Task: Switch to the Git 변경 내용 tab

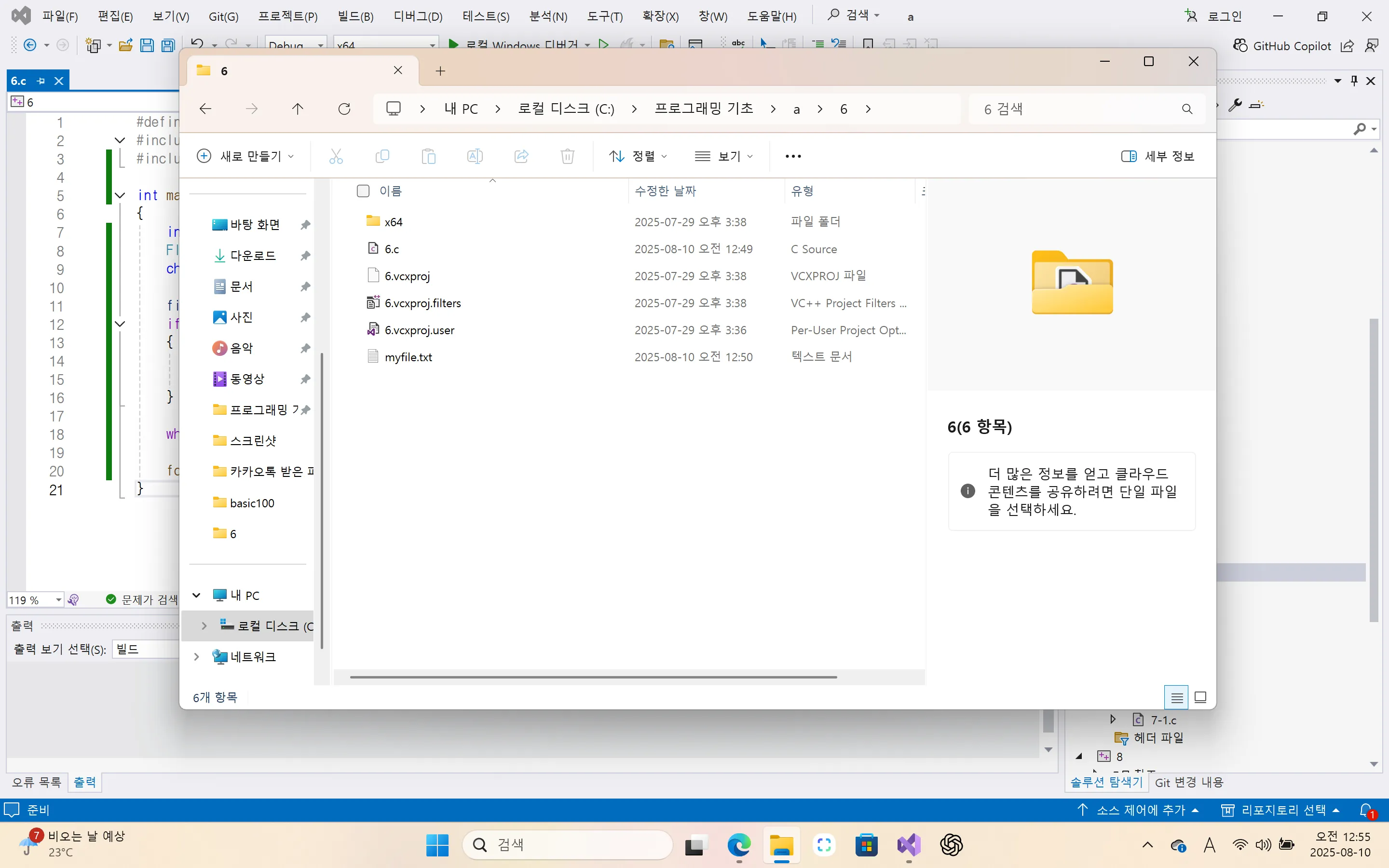Action: [1189, 782]
